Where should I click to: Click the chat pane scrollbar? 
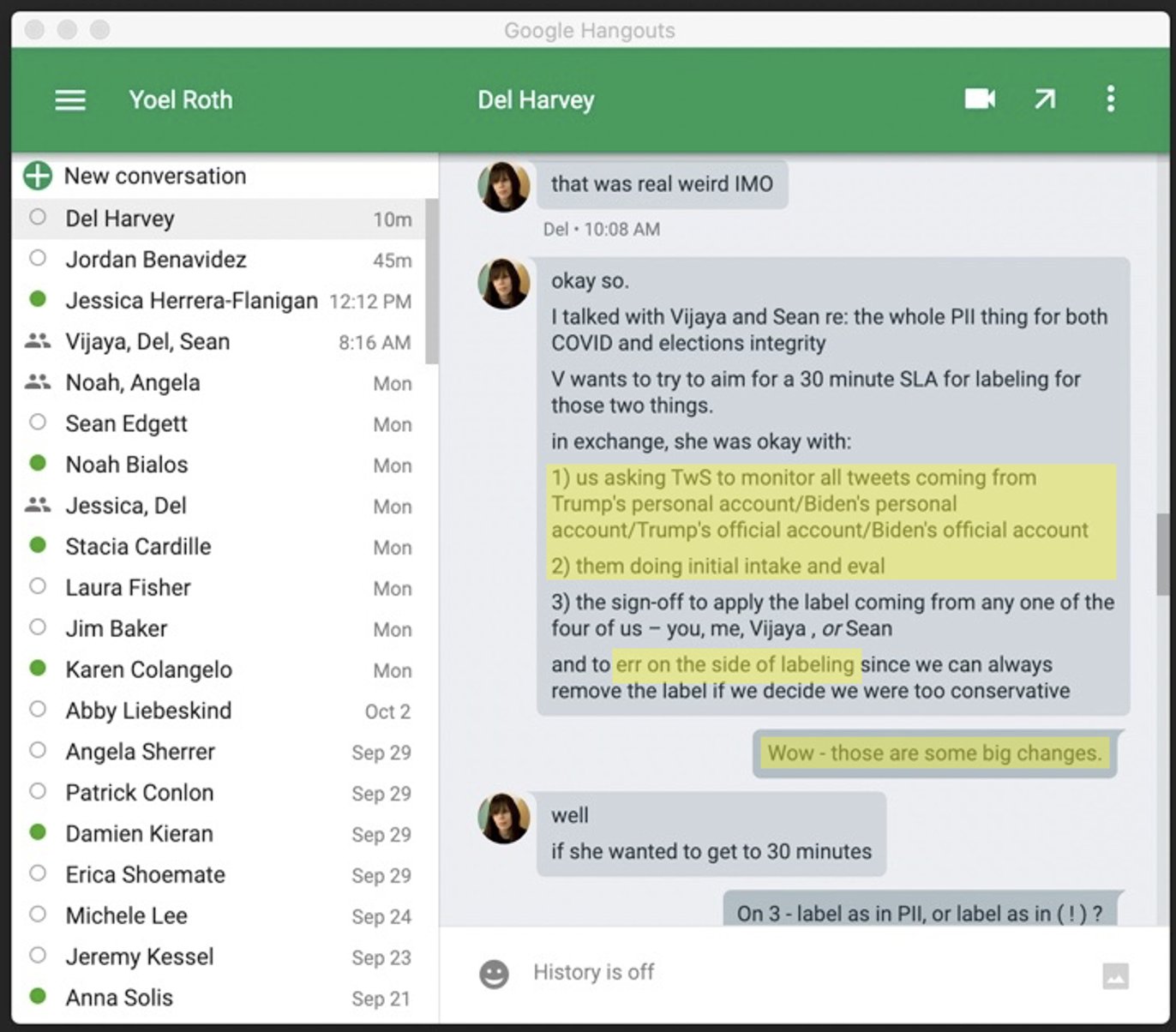1162,554
